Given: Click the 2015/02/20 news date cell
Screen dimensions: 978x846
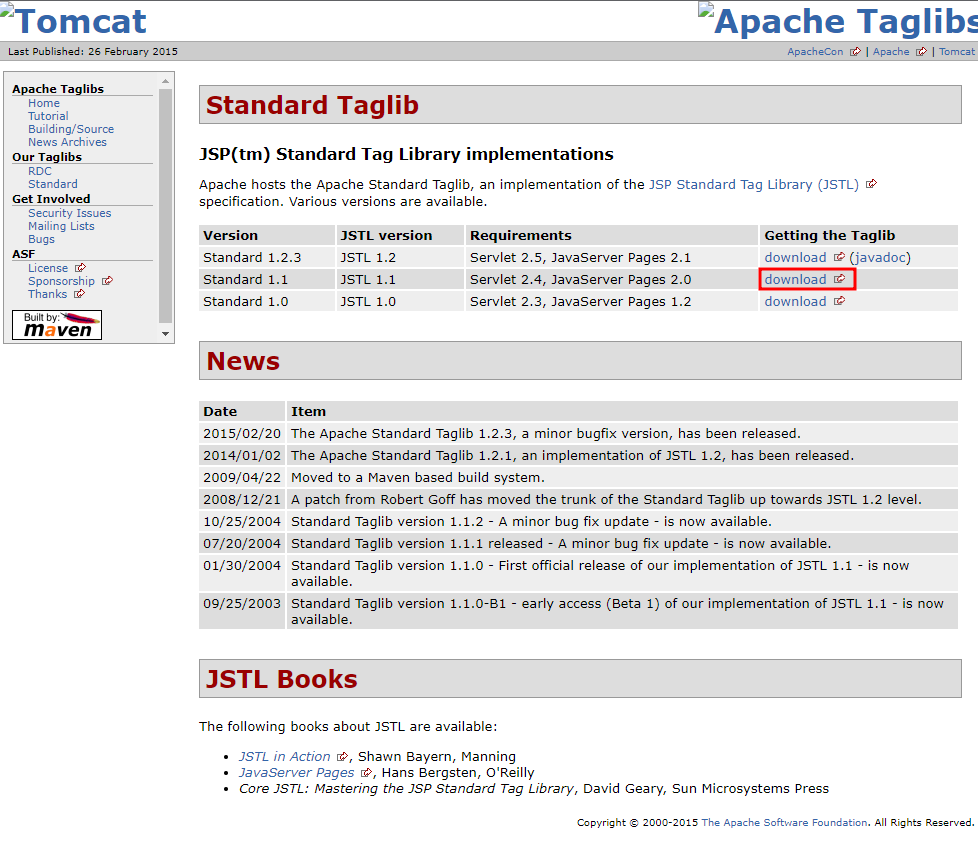Looking at the screenshot, I should [x=242, y=434].
